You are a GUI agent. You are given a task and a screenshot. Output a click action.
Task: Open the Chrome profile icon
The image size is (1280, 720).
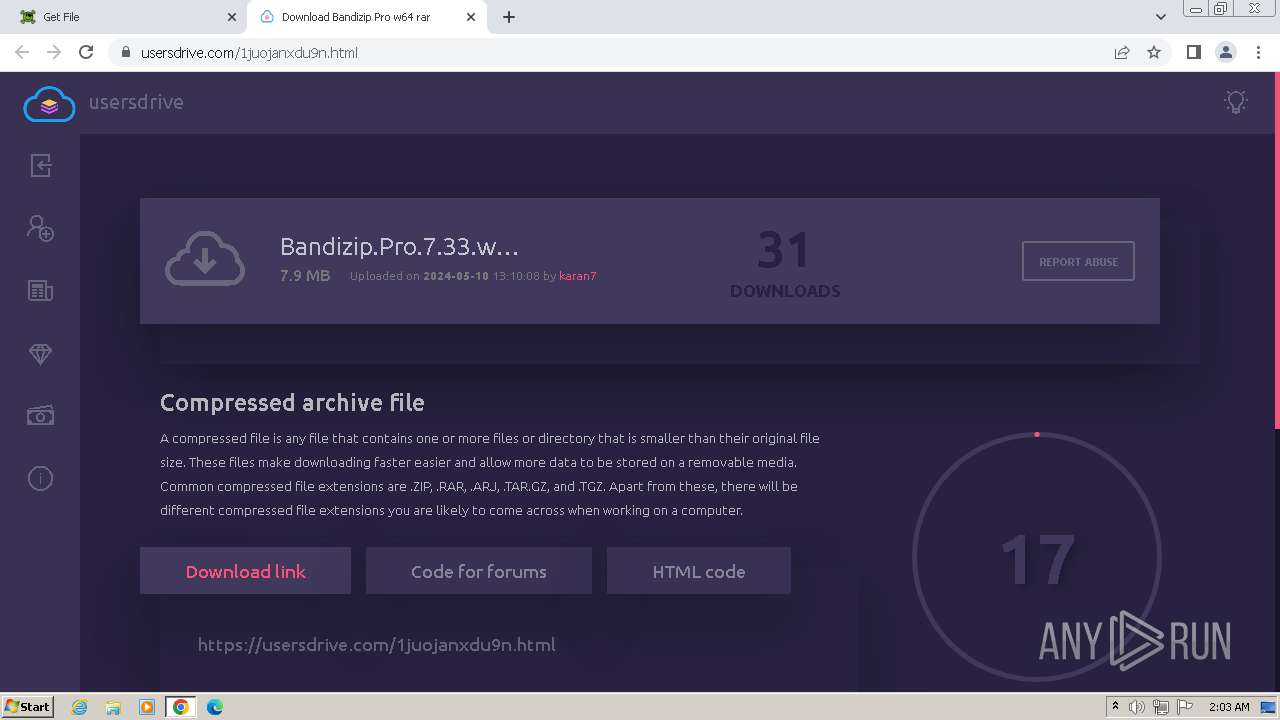coord(1225,52)
